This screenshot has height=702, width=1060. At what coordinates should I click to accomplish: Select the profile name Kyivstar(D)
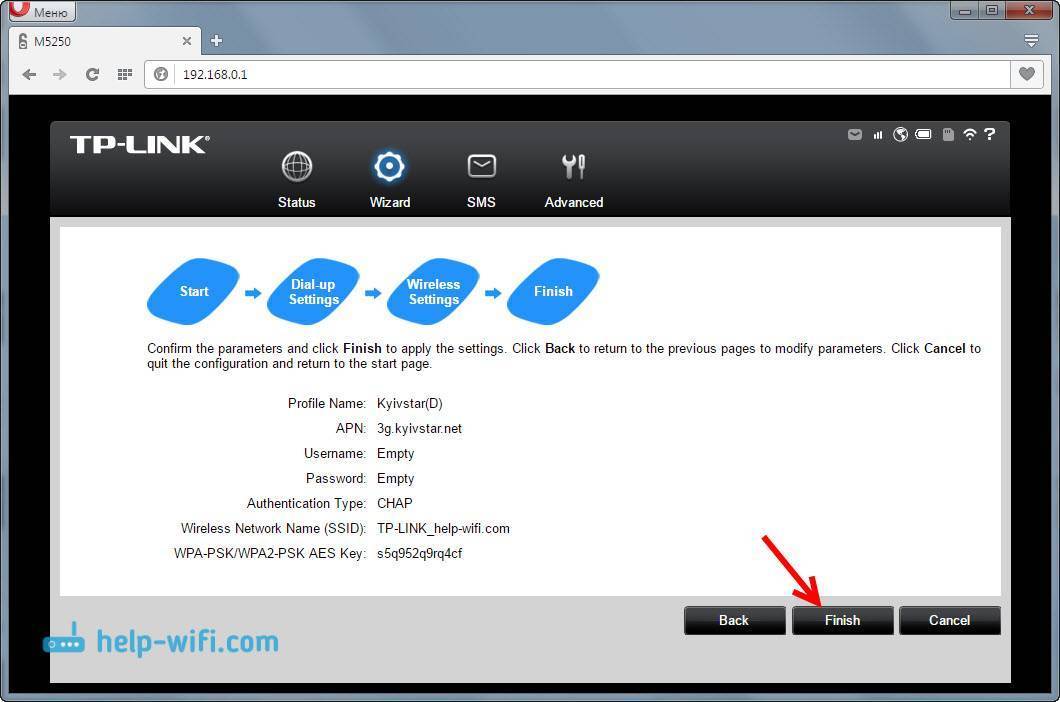pyautogui.click(x=410, y=403)
